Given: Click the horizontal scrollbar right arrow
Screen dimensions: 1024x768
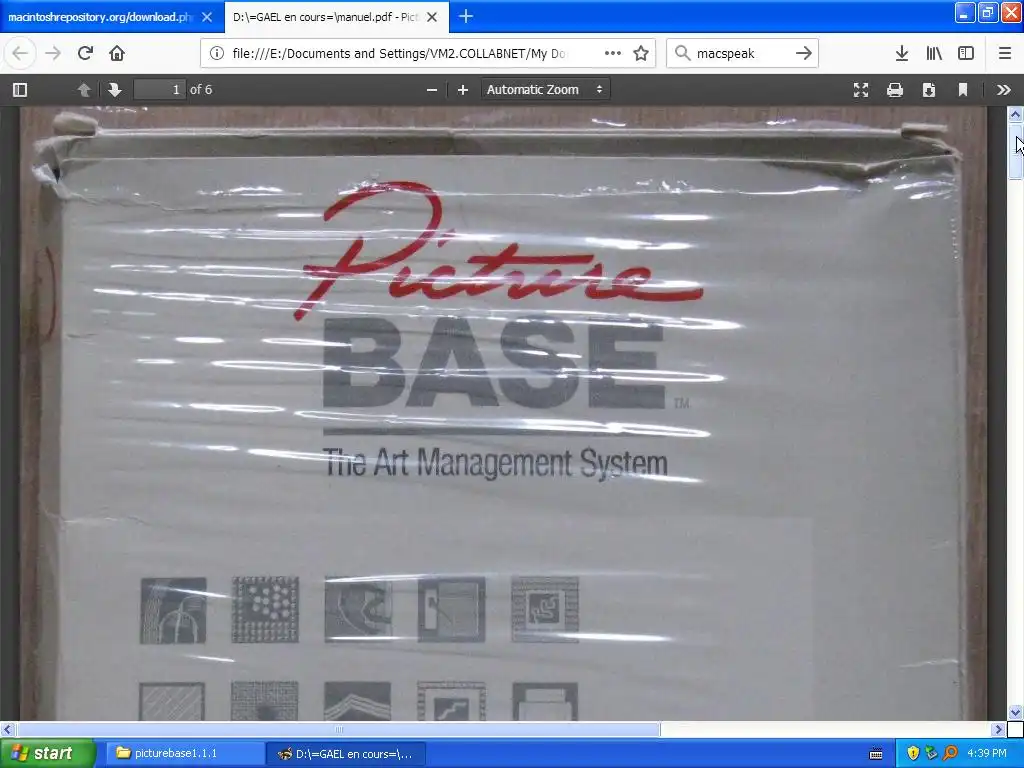Looking at the screenshot, I should [x=999, y=729].
